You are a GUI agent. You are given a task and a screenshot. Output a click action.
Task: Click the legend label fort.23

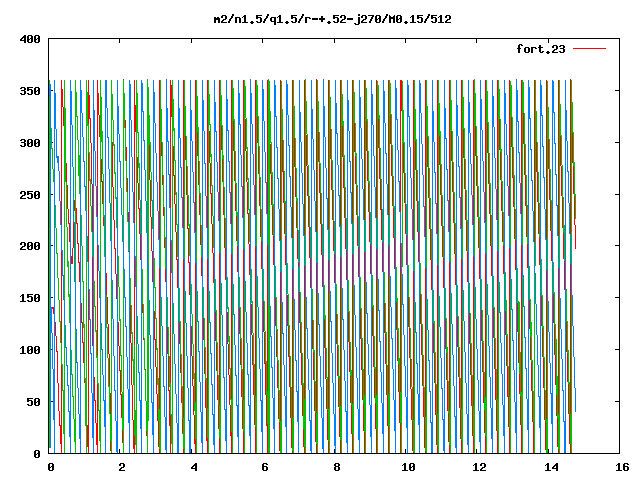[541, 49]
